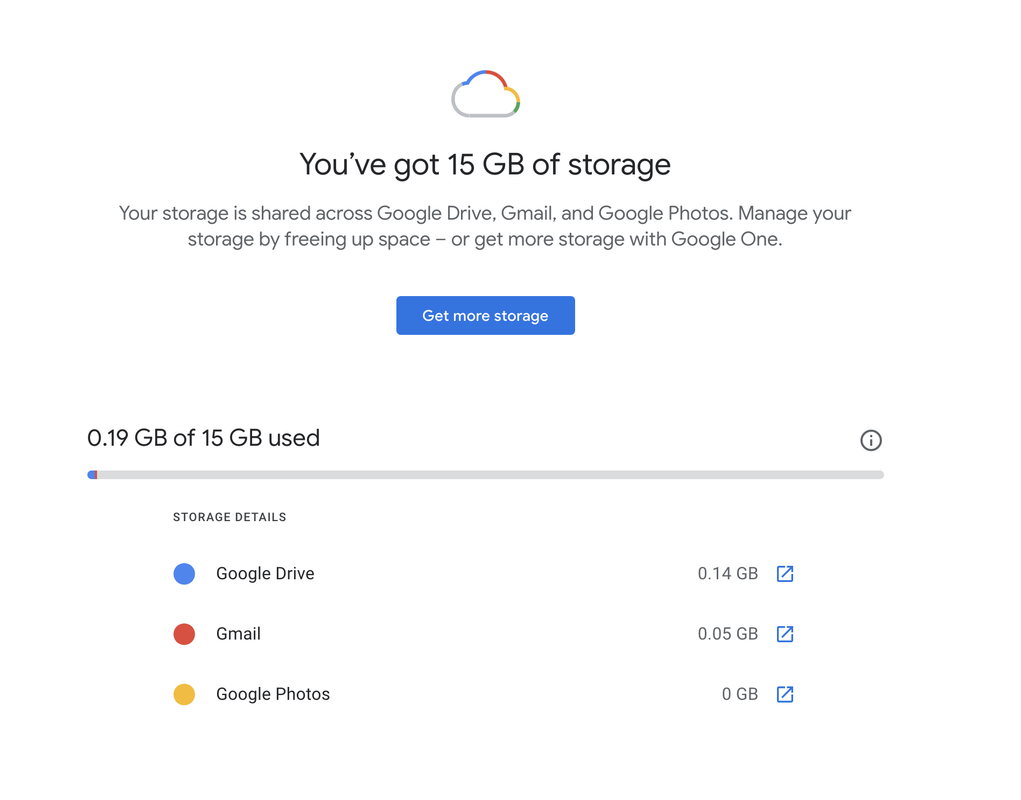Click the Google cloud logo icon
Viewport: 1021px width, 800px height.
click(x=486, y=94)
